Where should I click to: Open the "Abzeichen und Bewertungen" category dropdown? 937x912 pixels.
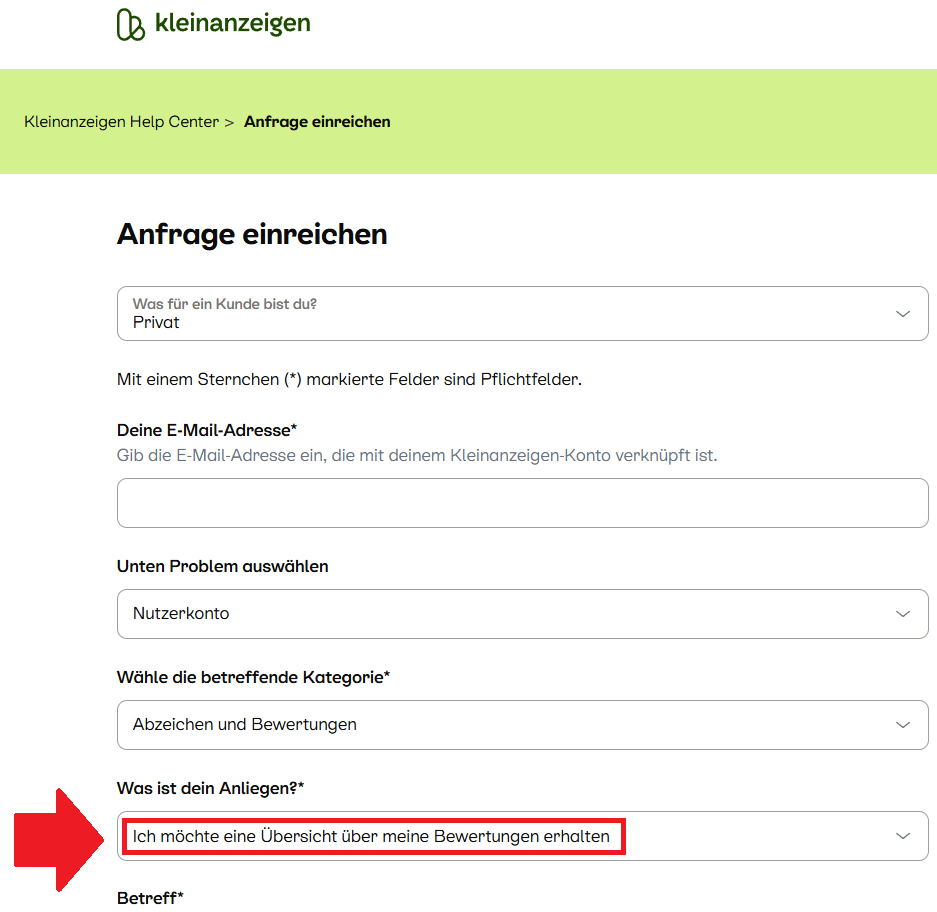point(500,724)
